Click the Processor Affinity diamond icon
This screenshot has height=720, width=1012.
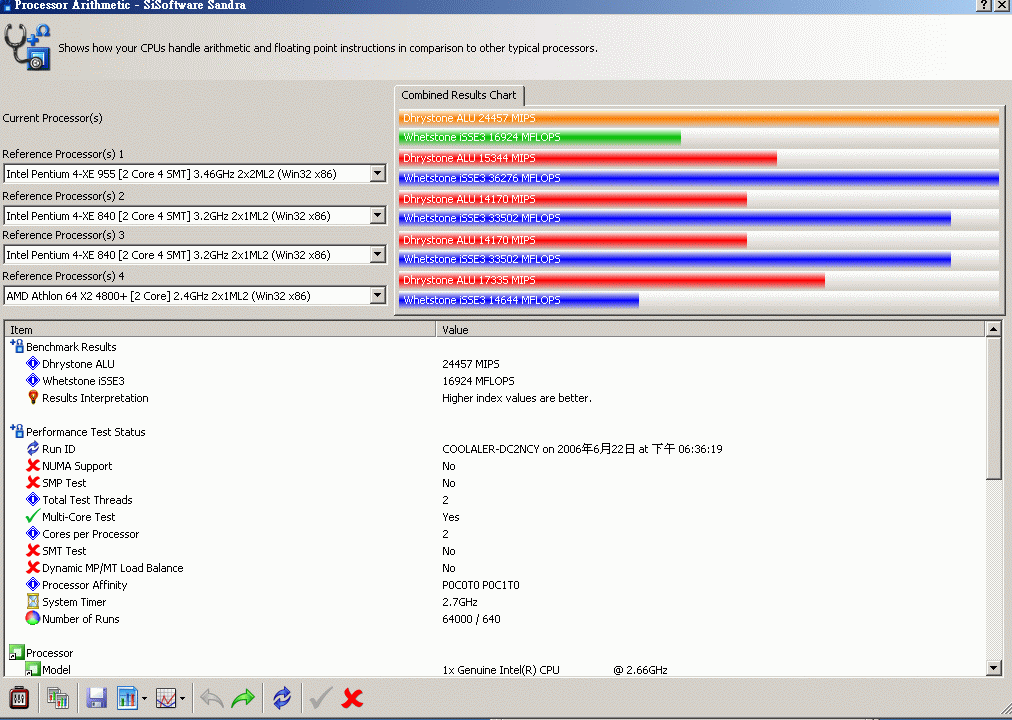point(33,585)
